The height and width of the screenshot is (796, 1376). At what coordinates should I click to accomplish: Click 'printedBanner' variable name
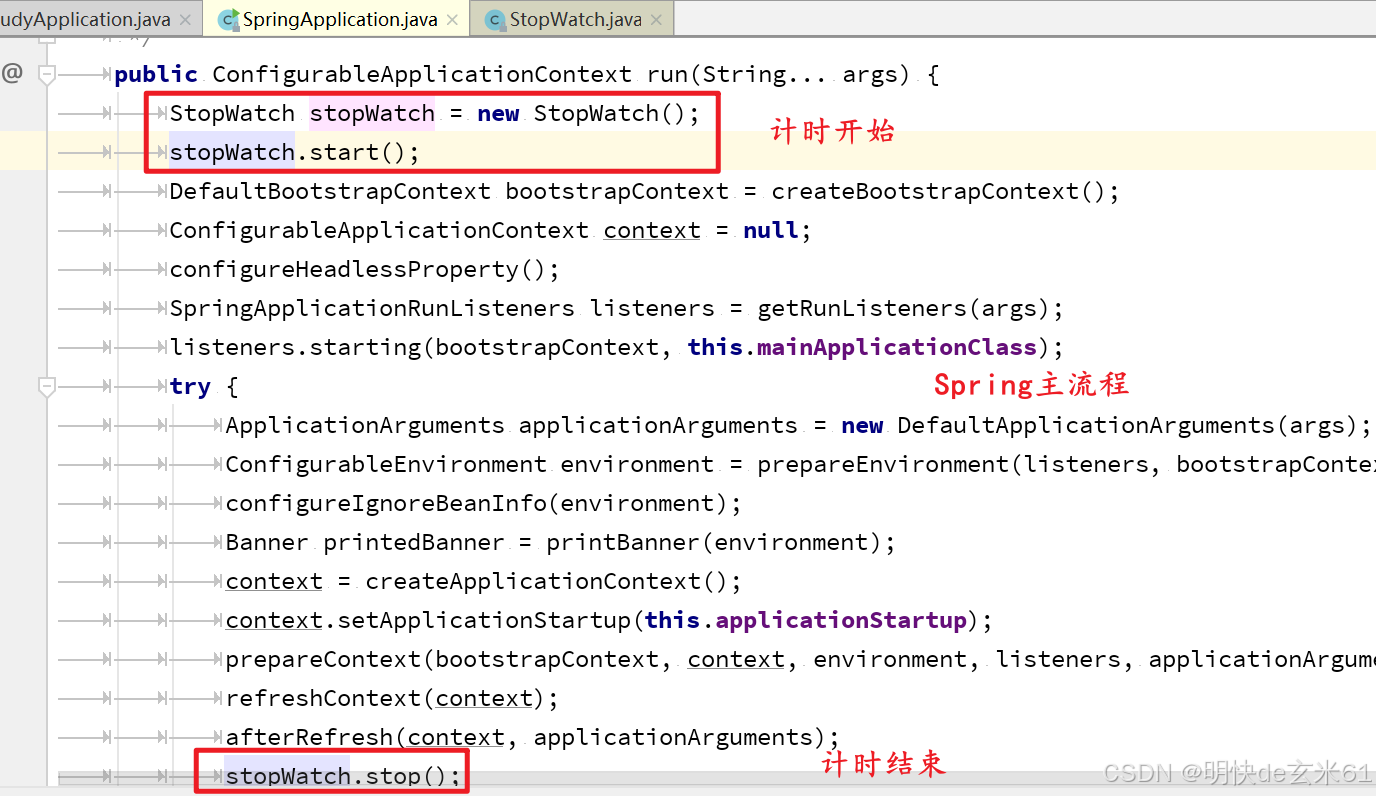[x=414, y=543]
